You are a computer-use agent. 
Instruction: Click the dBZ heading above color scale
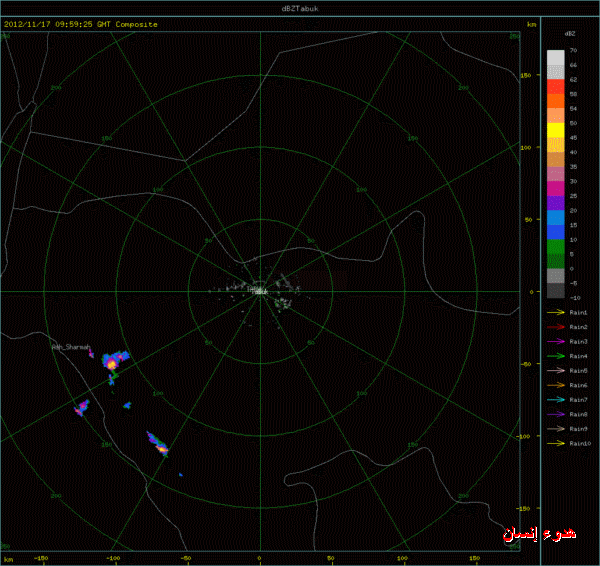click(x=570, y=34)
